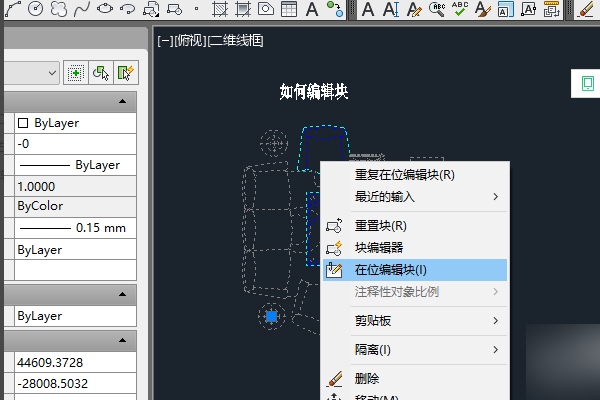This screenshot has width=600, height=400.
Task: Open the object type dropdown in properties
Action: (52, 73)
